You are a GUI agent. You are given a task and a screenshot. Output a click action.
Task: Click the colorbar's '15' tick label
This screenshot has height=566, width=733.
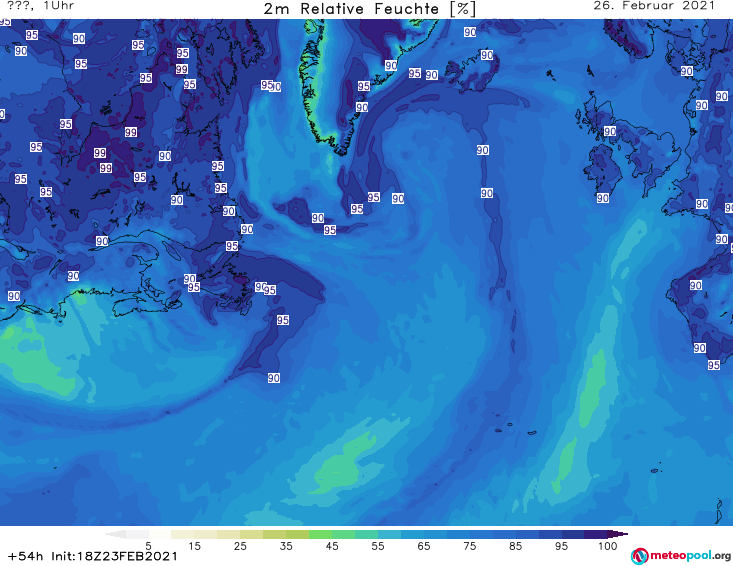click(194, 546)
